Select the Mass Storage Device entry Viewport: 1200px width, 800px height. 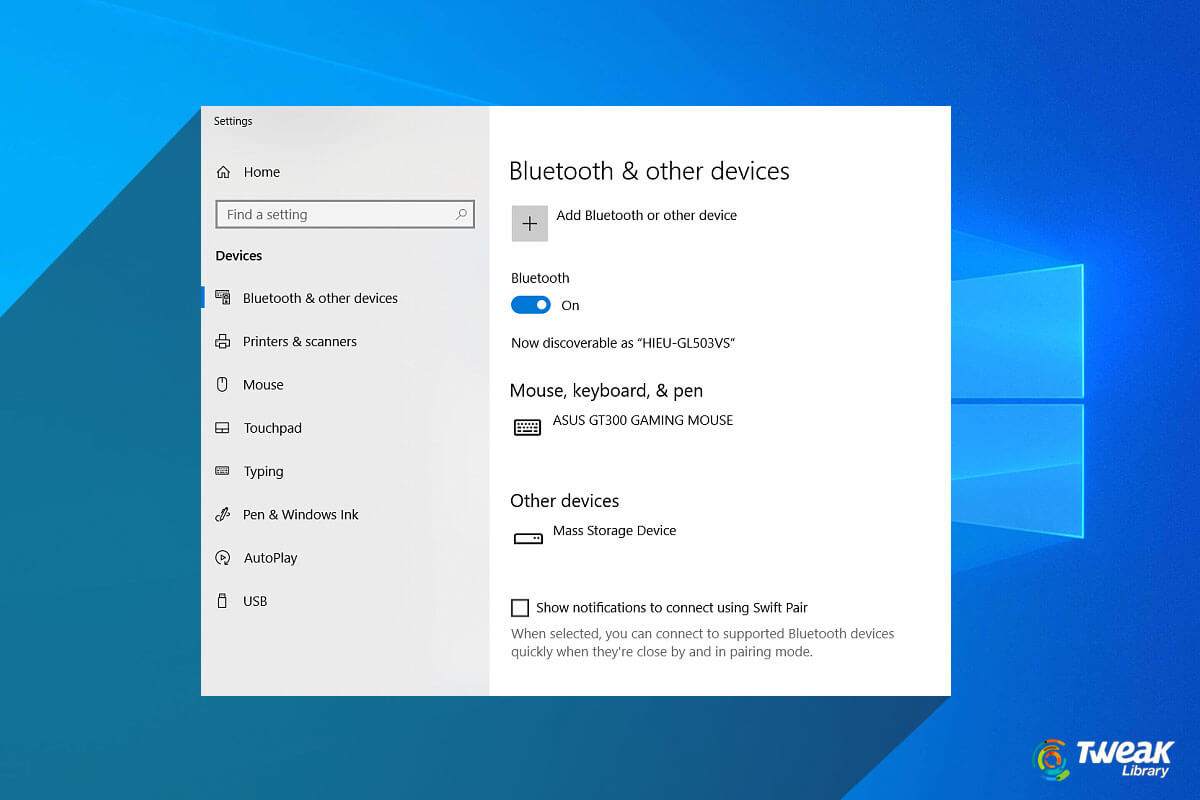pos(614,531)
